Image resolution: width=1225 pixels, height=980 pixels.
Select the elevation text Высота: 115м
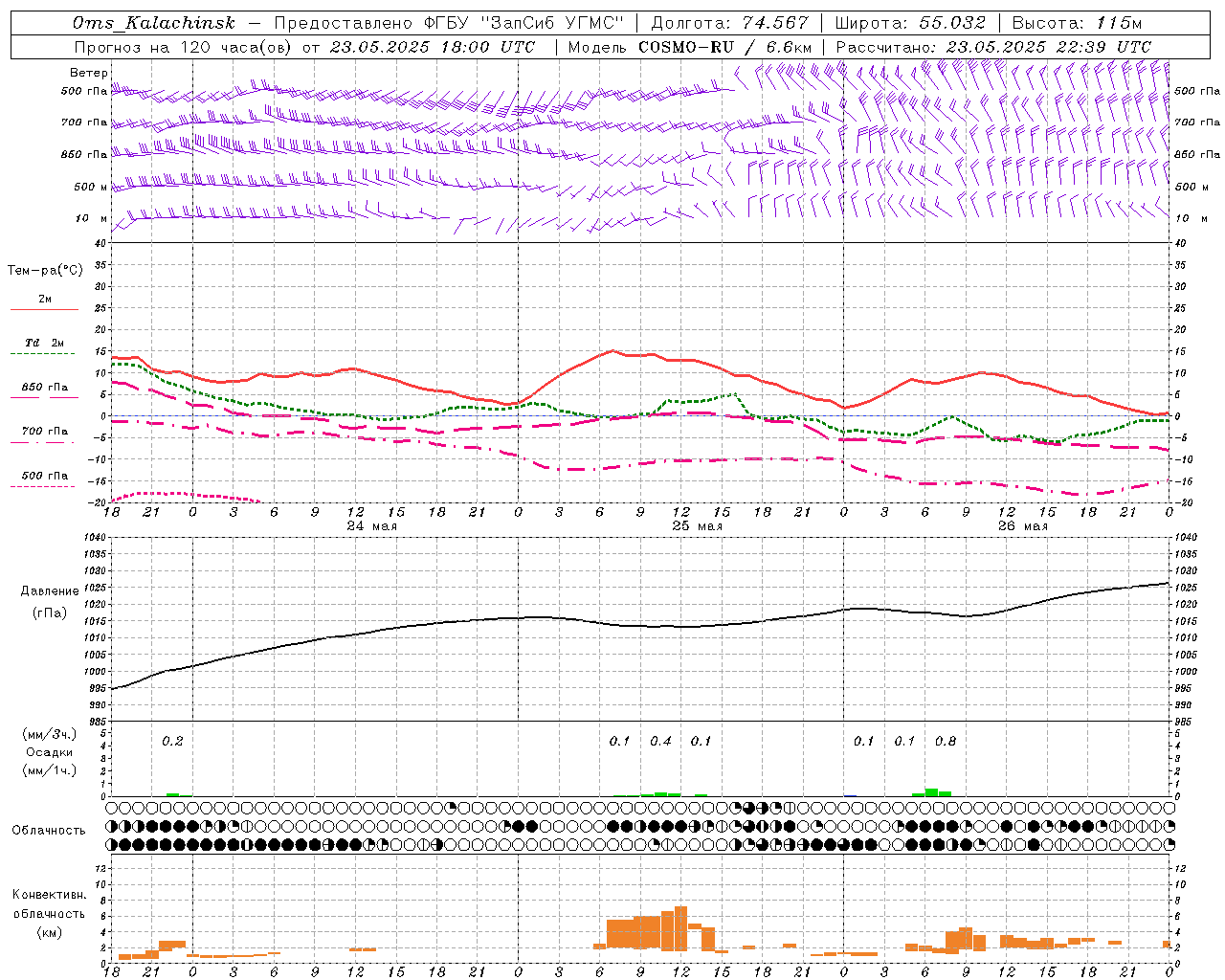[1077, 23]
